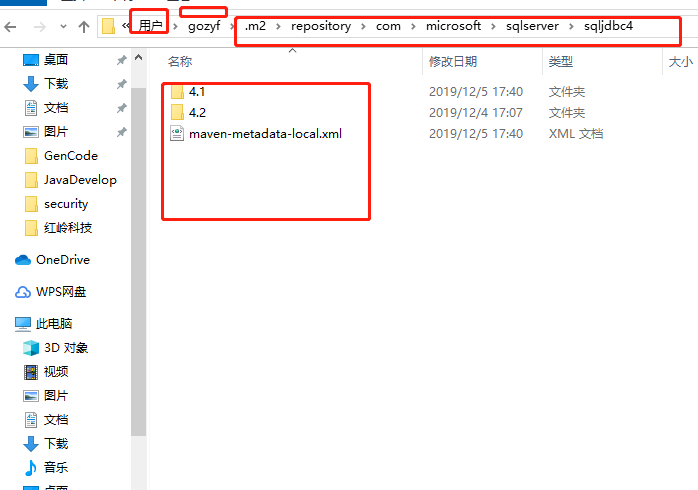Open the GenCode folder in sidebar
This screenshot has height=490, width=698.
click(70, 156)
